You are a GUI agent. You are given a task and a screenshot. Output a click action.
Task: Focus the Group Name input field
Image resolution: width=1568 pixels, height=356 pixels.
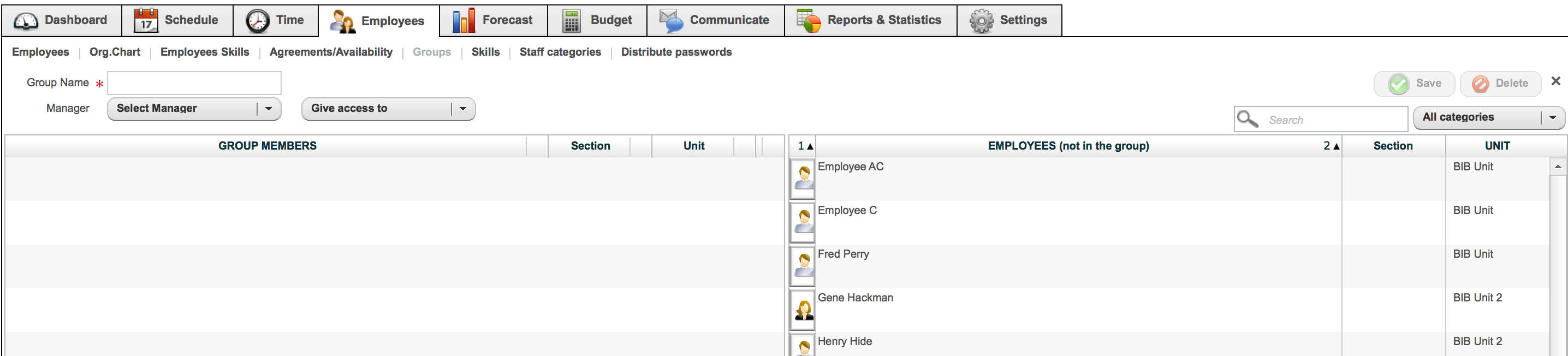[x=194, y=84]
